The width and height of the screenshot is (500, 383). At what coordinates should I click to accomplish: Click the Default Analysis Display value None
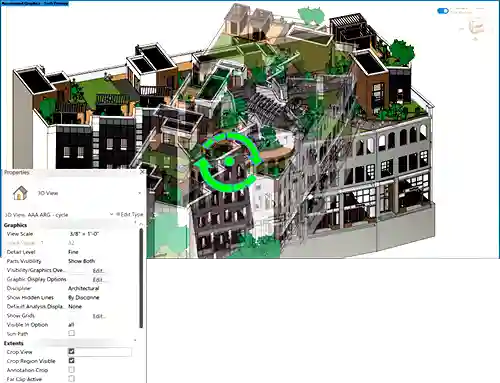tap(75, 306)
